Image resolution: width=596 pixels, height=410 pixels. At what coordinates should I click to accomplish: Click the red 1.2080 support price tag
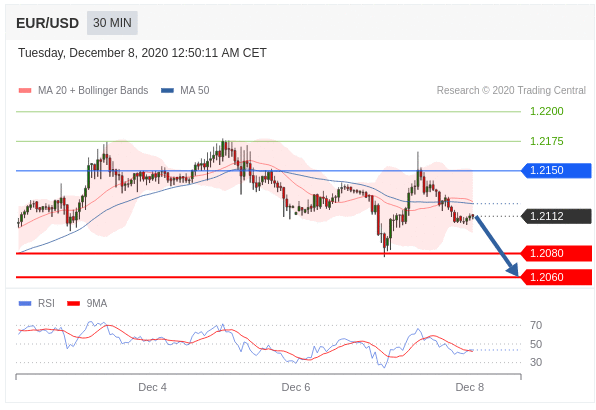556,253
